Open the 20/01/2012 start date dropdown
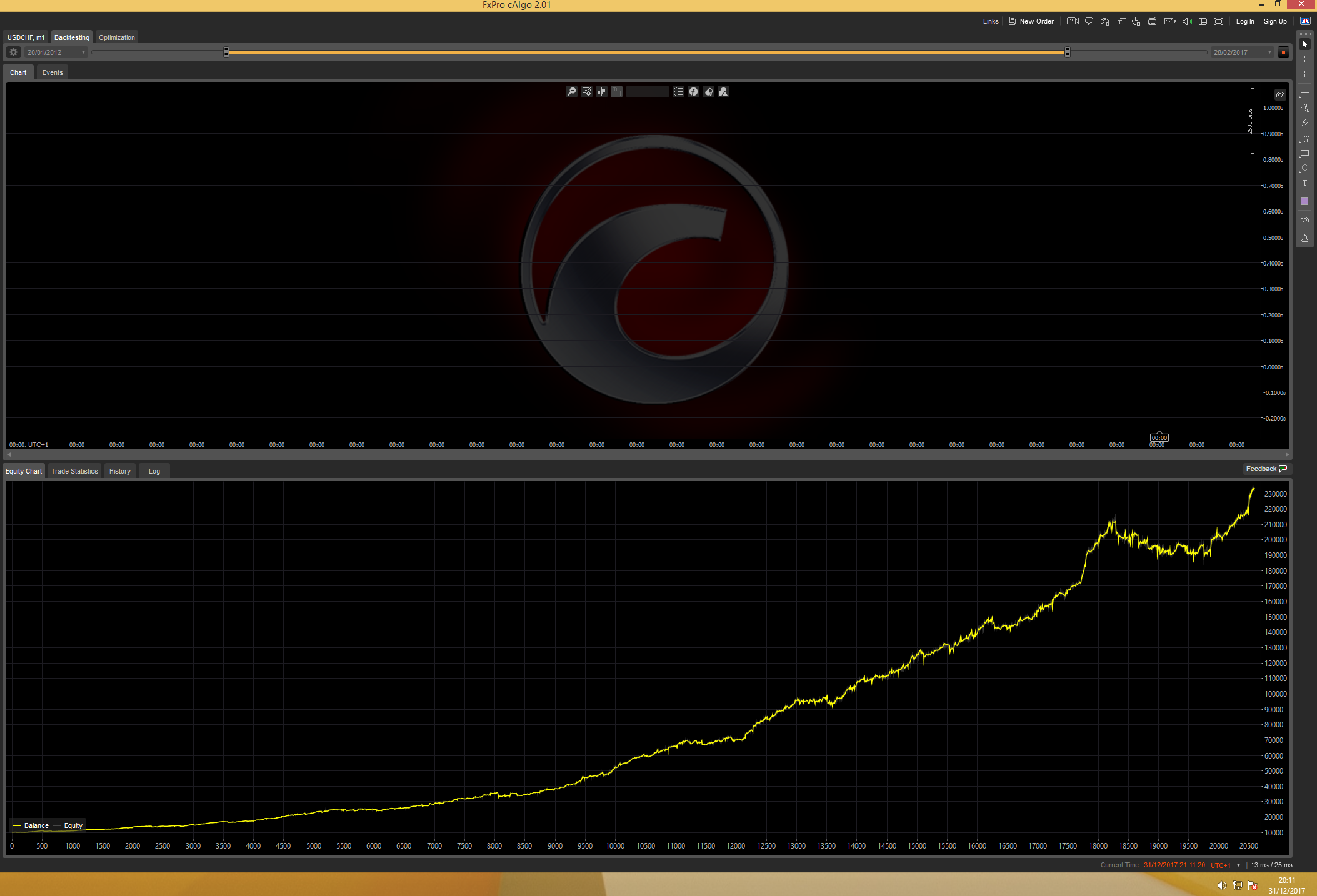This screenshot has height=896, width=1317. (56, 52)
